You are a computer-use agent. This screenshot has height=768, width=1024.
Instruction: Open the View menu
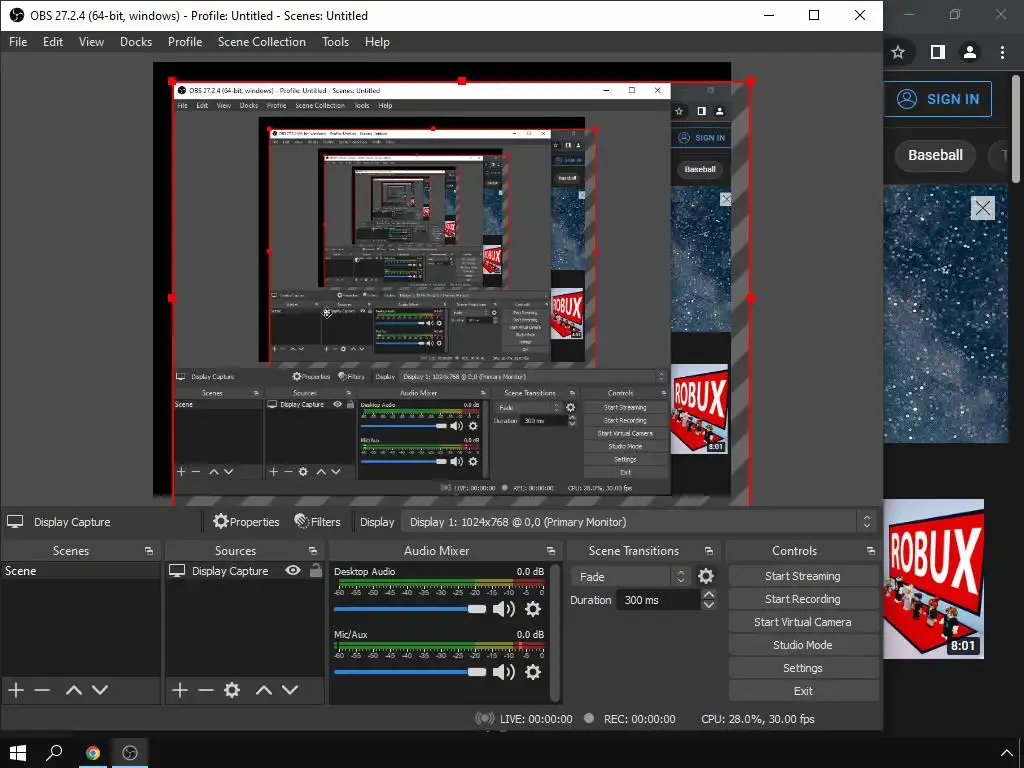pyautogui.click(x=91, y=42)
